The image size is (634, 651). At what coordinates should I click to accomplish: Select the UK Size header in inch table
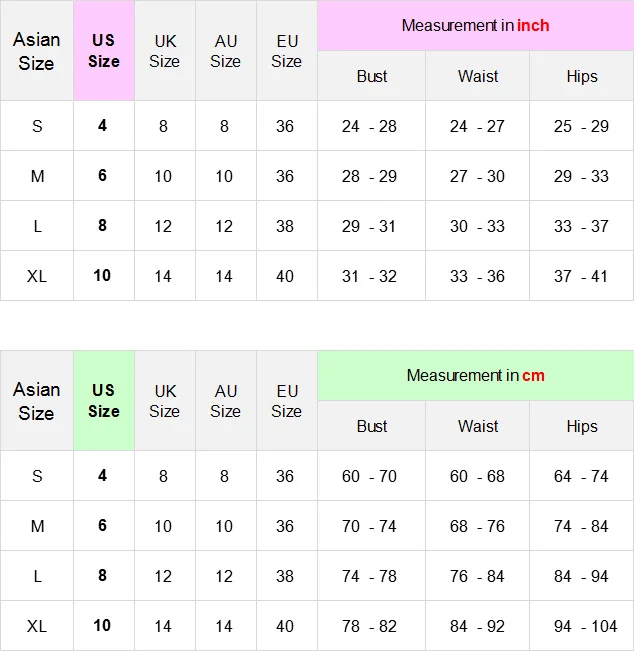165,51
